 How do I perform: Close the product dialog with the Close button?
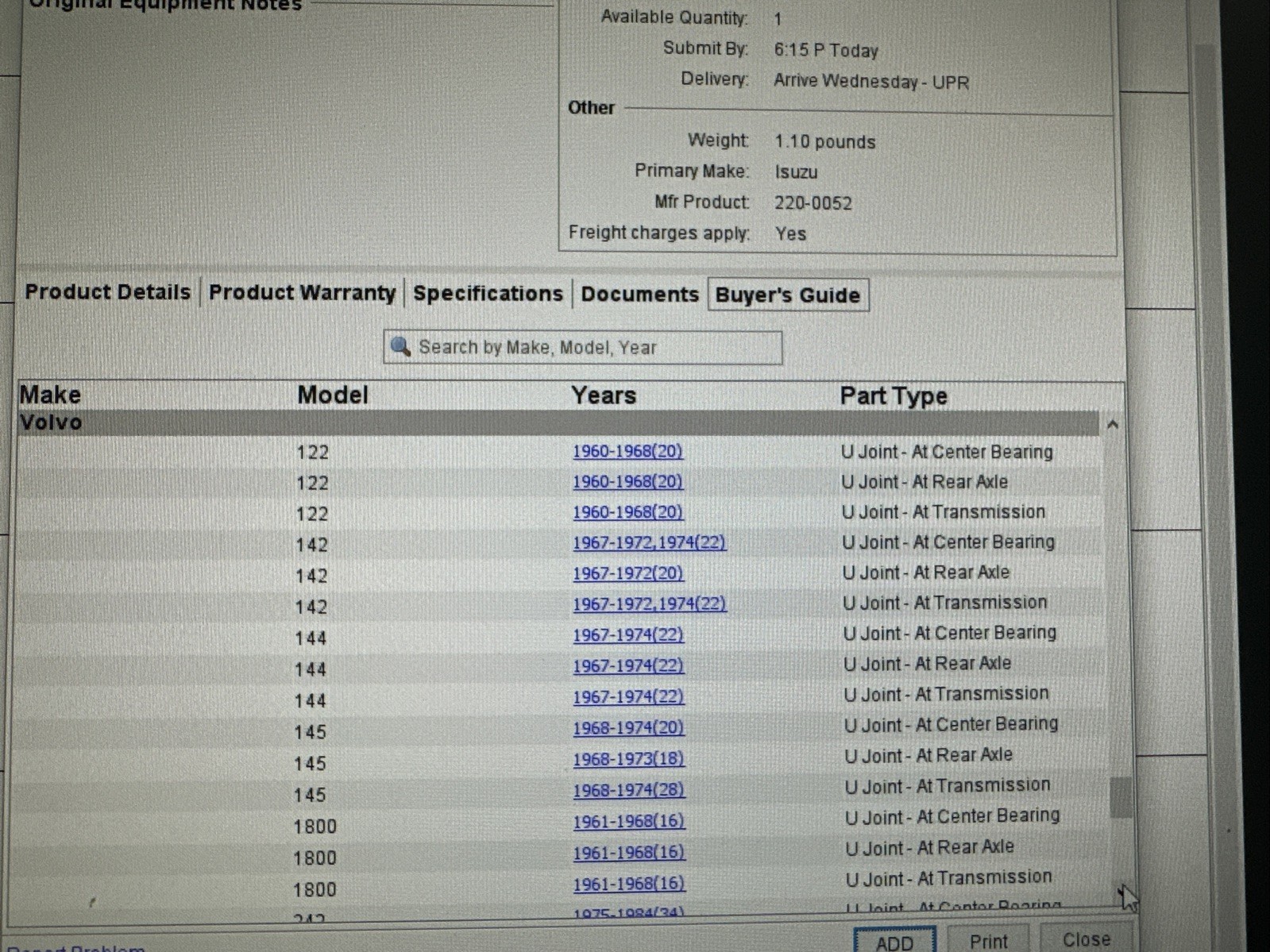(1087, 939)
